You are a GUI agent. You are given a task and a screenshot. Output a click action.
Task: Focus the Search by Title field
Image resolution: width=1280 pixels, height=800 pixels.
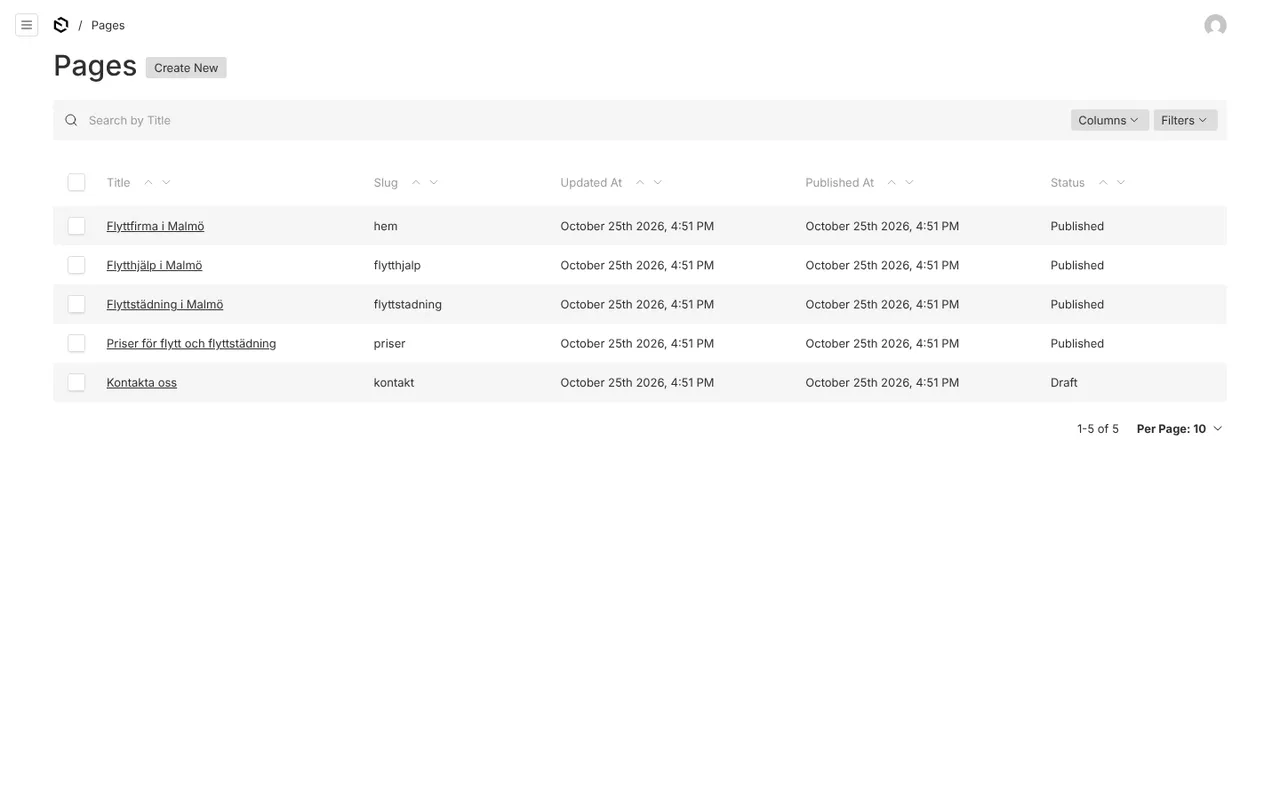click(x=570, y=120)
